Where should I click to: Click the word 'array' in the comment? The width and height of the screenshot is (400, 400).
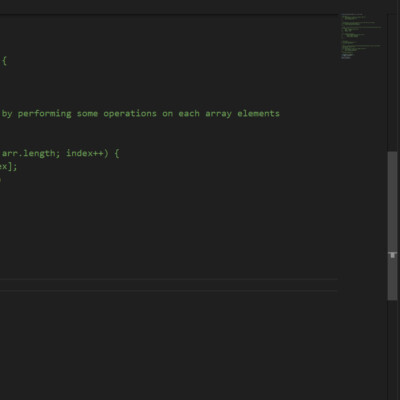point(218,114)
